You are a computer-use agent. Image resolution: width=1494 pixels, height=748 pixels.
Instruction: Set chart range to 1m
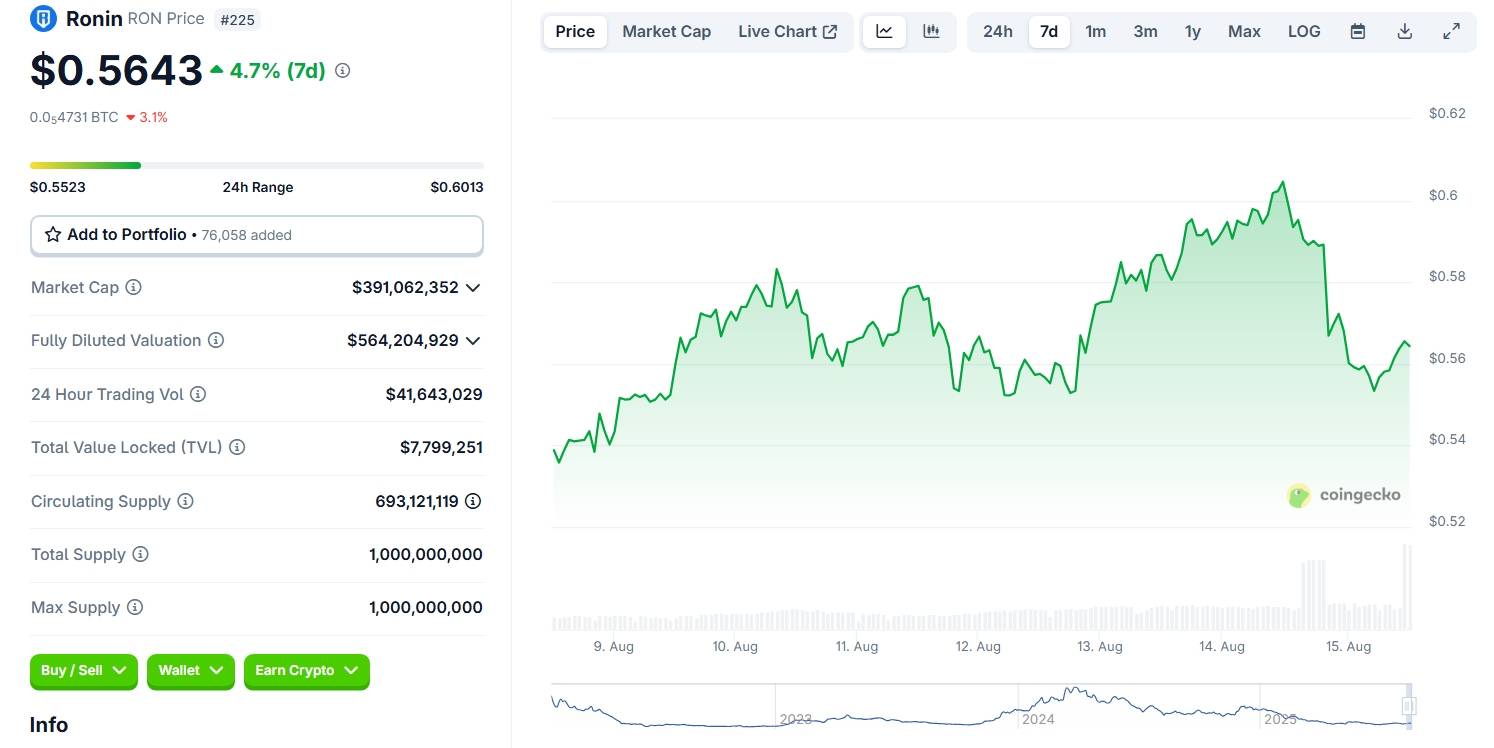[1096, 31]
